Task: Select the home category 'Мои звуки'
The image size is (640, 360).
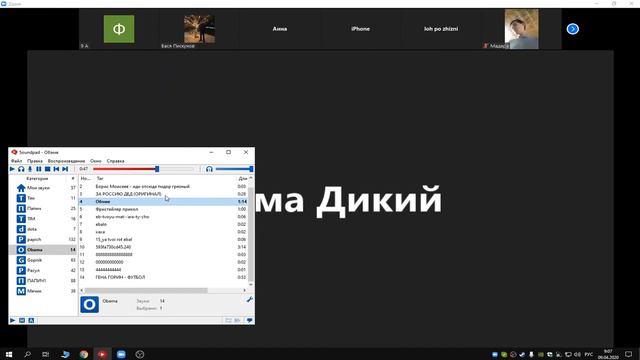Action: (43, 188)
